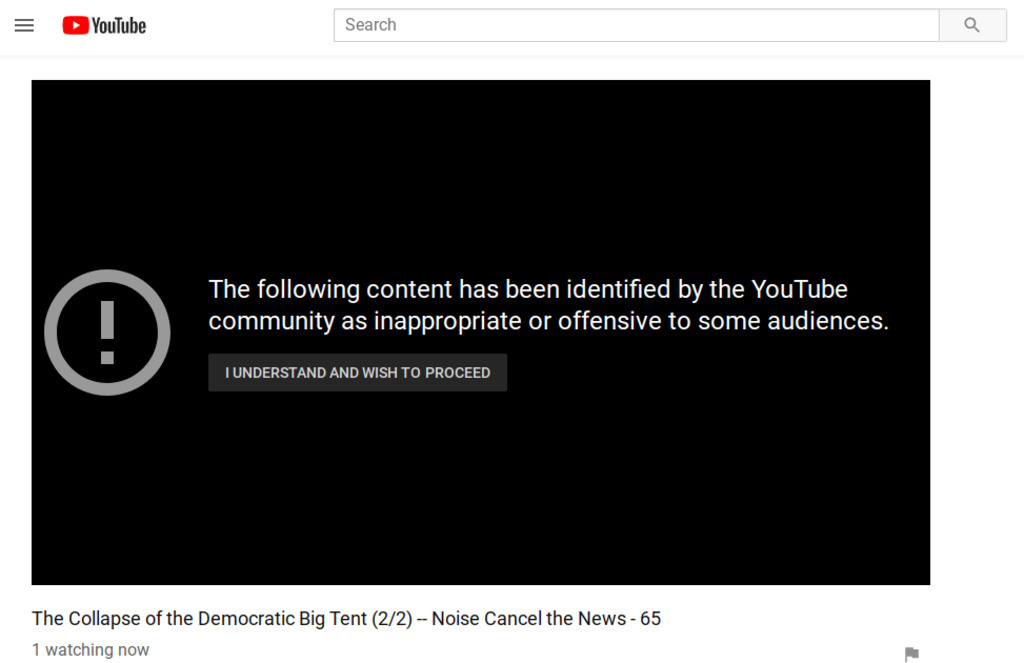
Task: Report the video using the flag icon
Action: point(911,654)
